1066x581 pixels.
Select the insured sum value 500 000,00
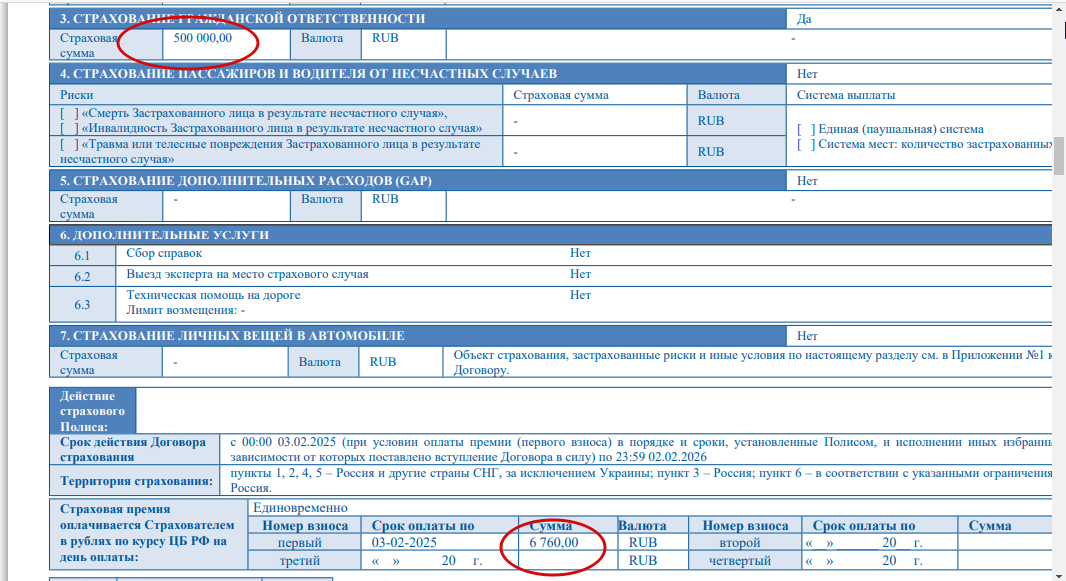pyautogui.click(x=203, y=38)
